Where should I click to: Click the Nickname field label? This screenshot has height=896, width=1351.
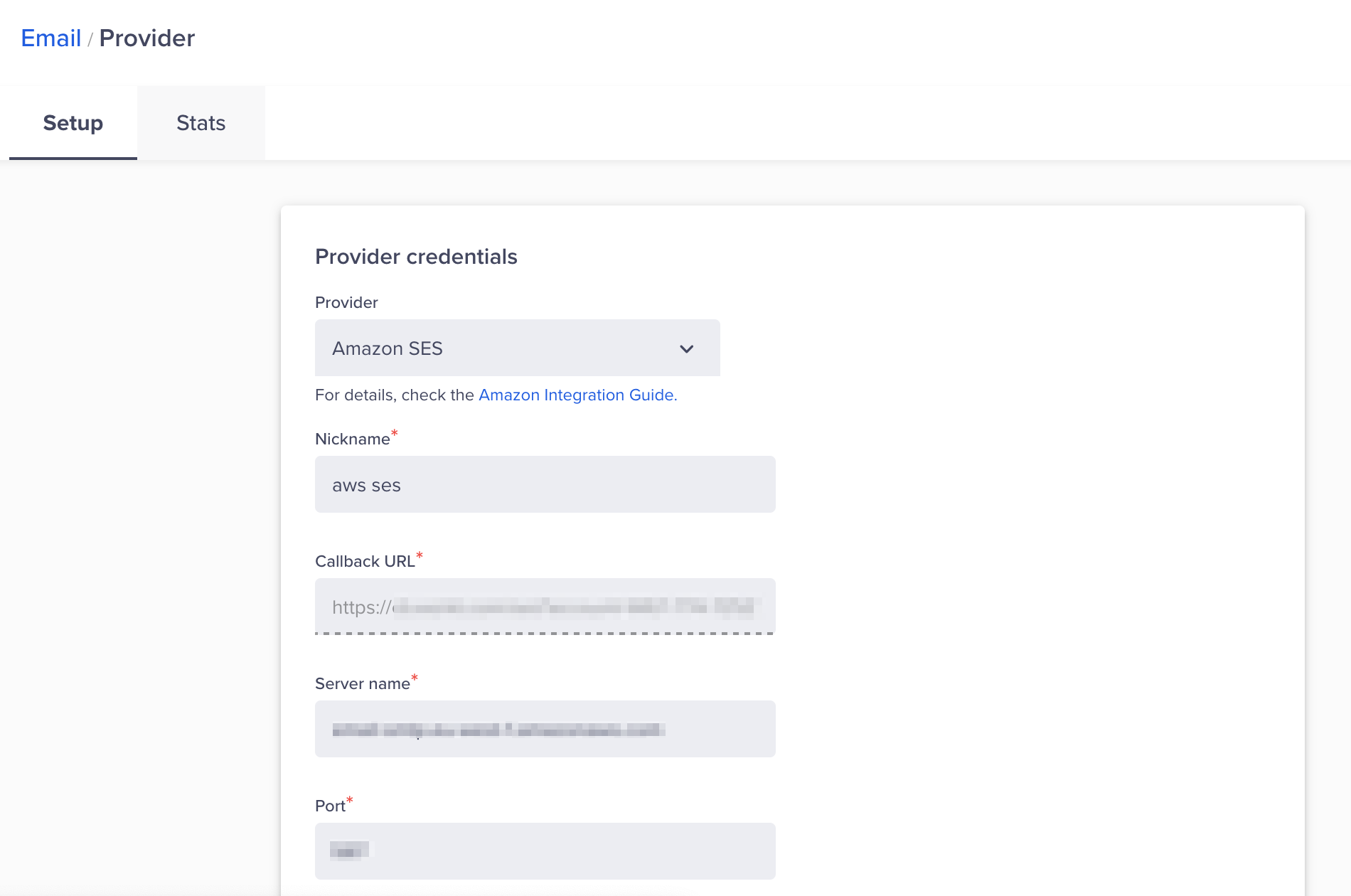click(352, 439)
